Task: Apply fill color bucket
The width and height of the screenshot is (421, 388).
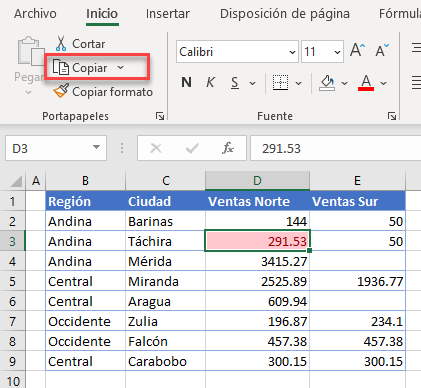Action: [327, 83]
